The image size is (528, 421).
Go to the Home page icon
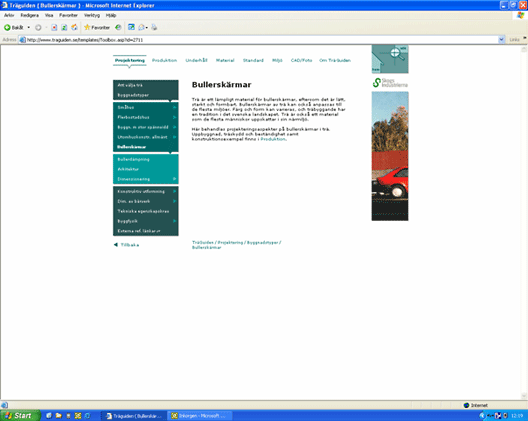74,28
